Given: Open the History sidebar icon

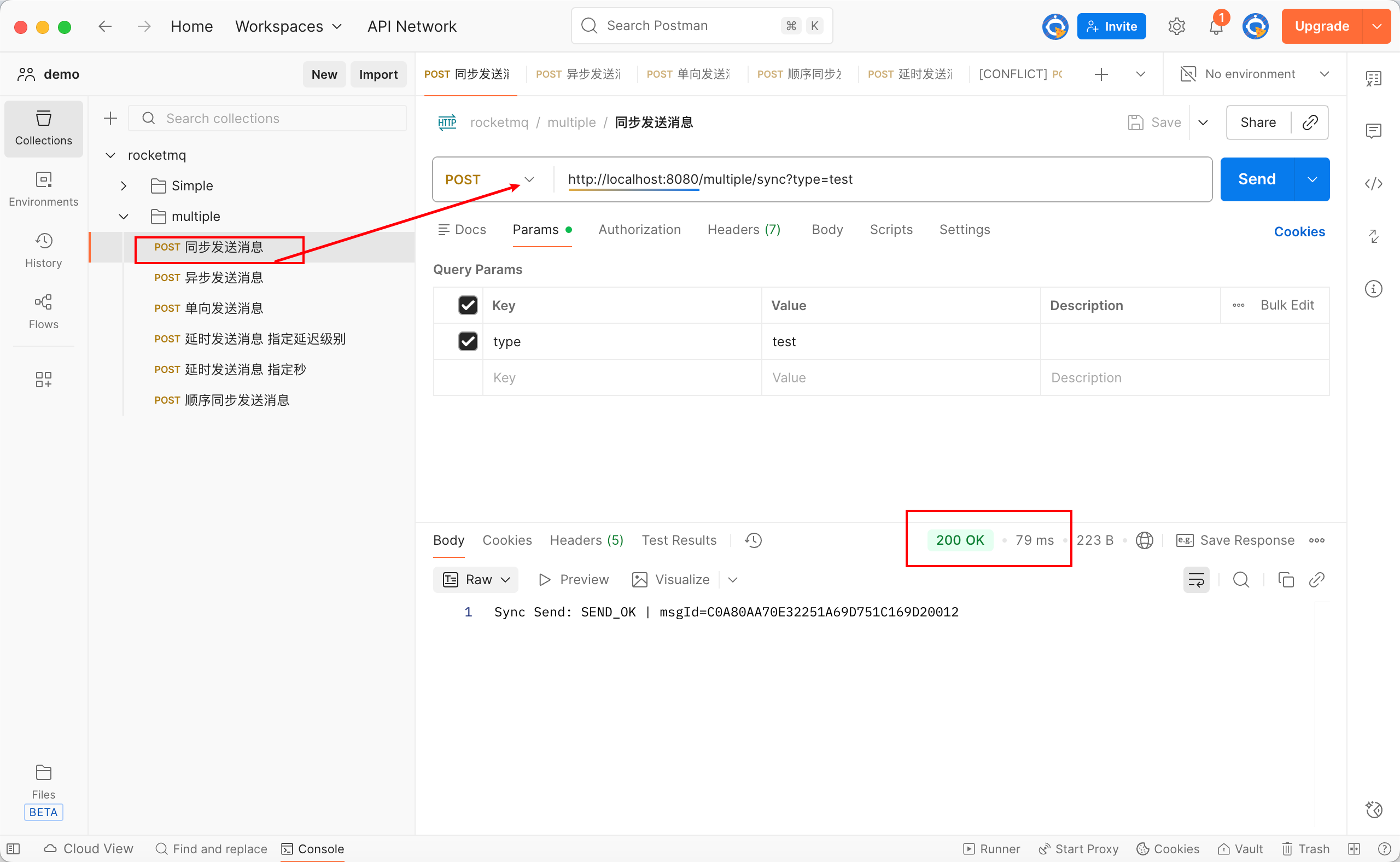Looking at the screenshot, I should tap(43, 250).
